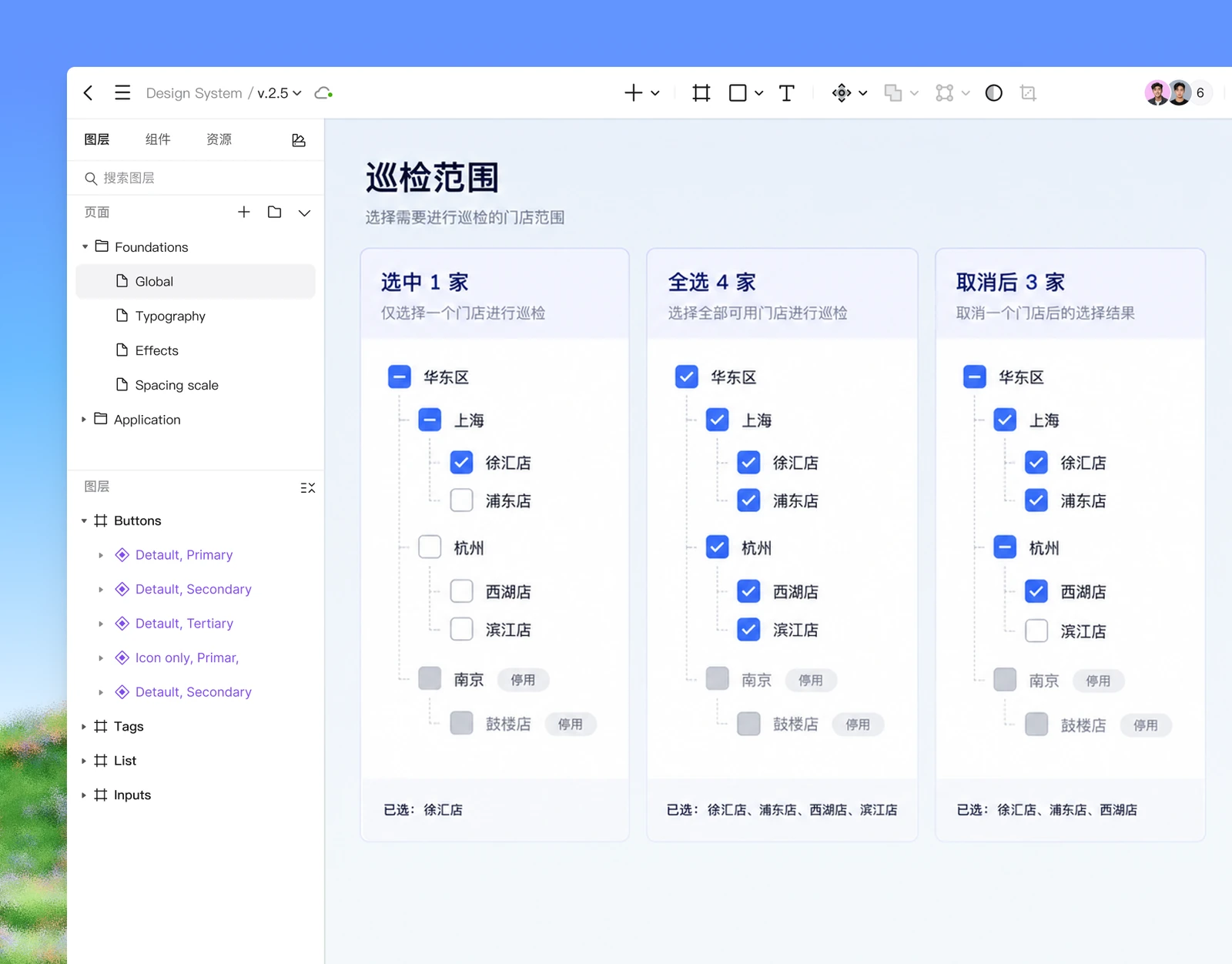Click the component tool icon
This screenshot has width=1232, height=964.
coord(842,93)
